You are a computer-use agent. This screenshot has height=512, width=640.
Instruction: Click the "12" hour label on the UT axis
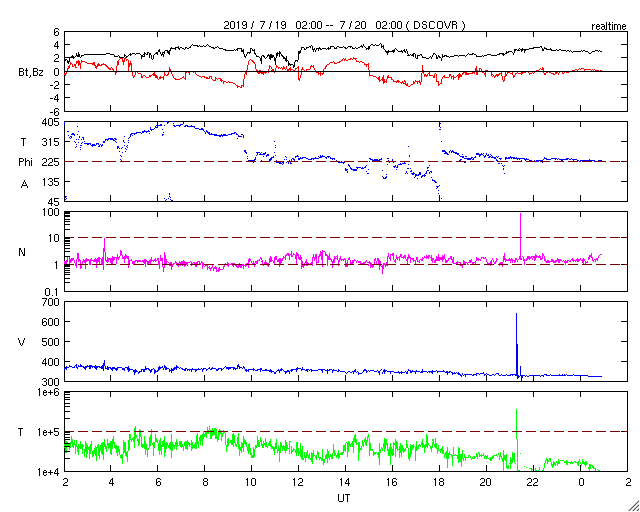299,481
